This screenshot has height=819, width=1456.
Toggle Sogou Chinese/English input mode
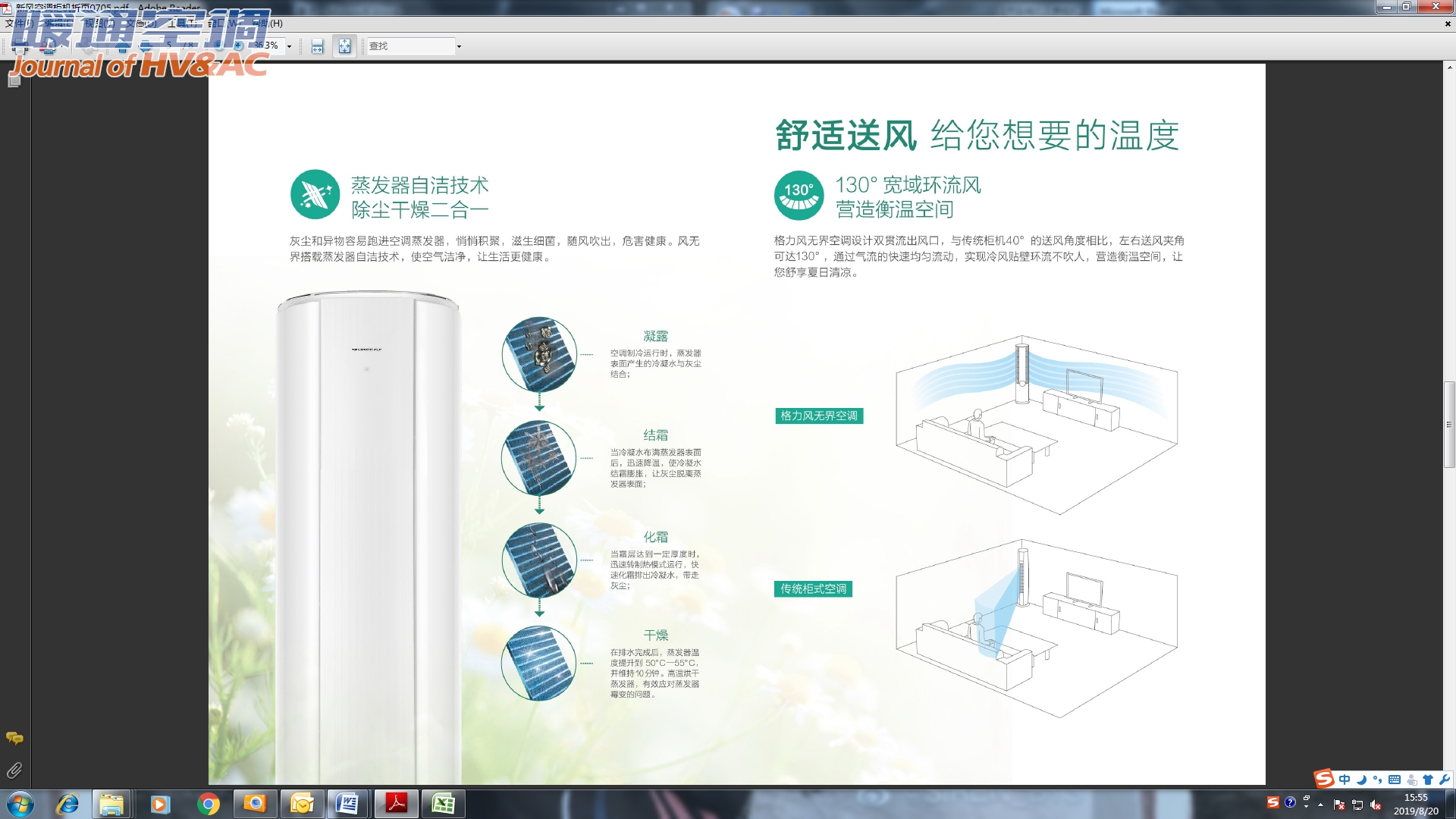point(1345,780)
